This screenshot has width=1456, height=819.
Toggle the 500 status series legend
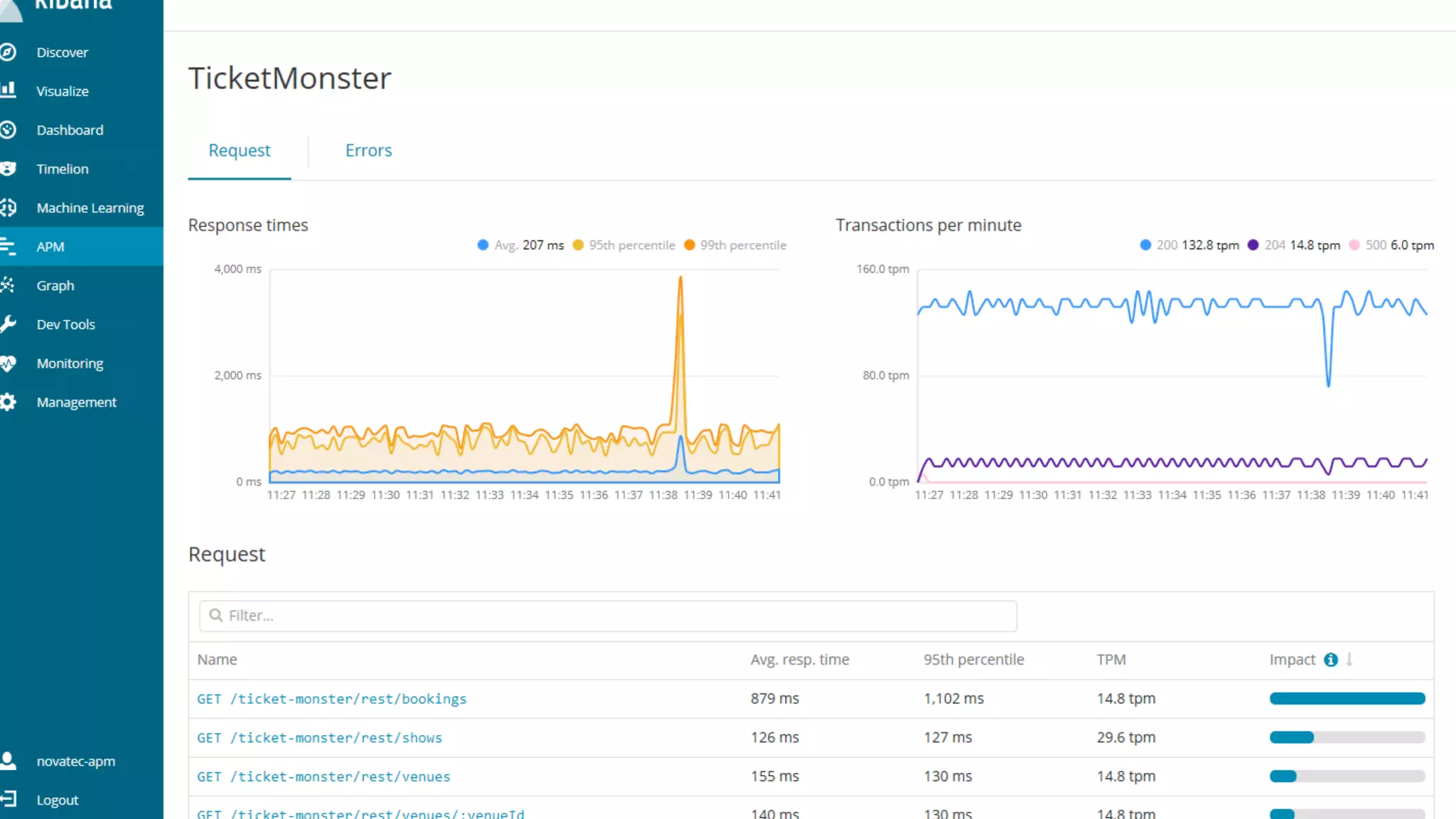click(x=1391, y=245)
